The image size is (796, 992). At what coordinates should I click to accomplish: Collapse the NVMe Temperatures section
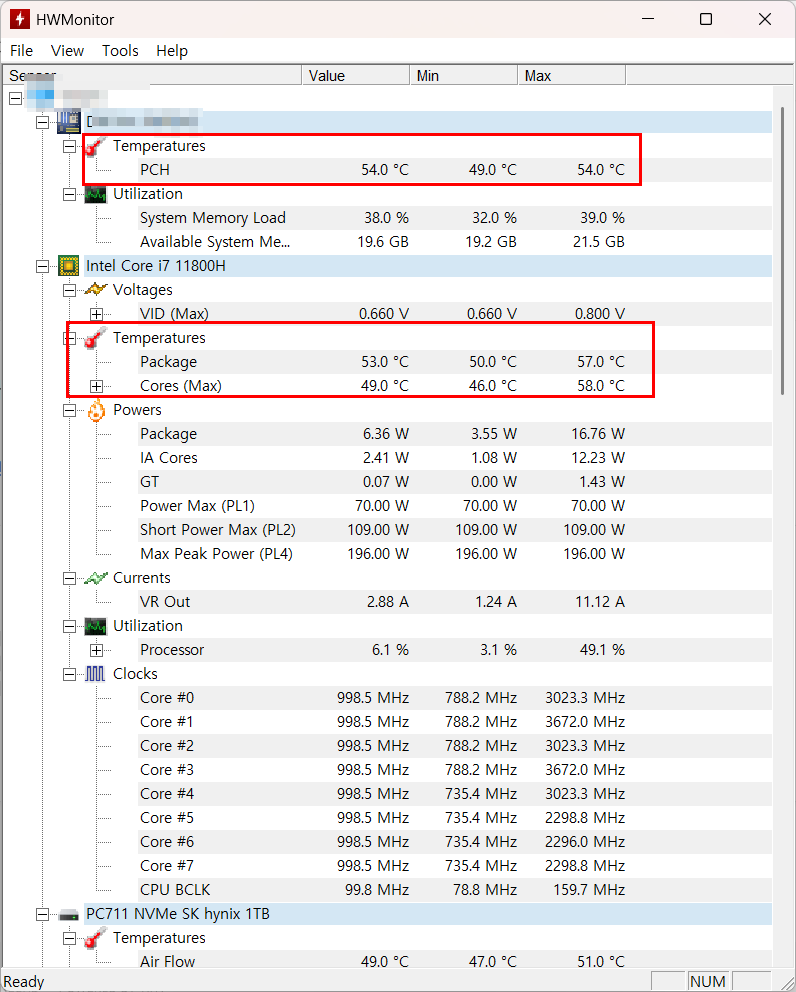click(70, 938)
